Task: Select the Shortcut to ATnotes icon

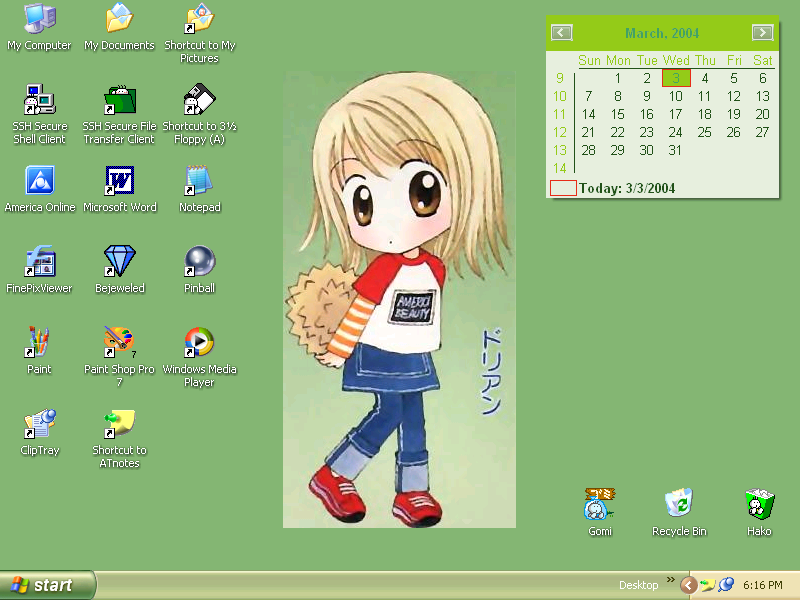Action: [x=119, y=423]
